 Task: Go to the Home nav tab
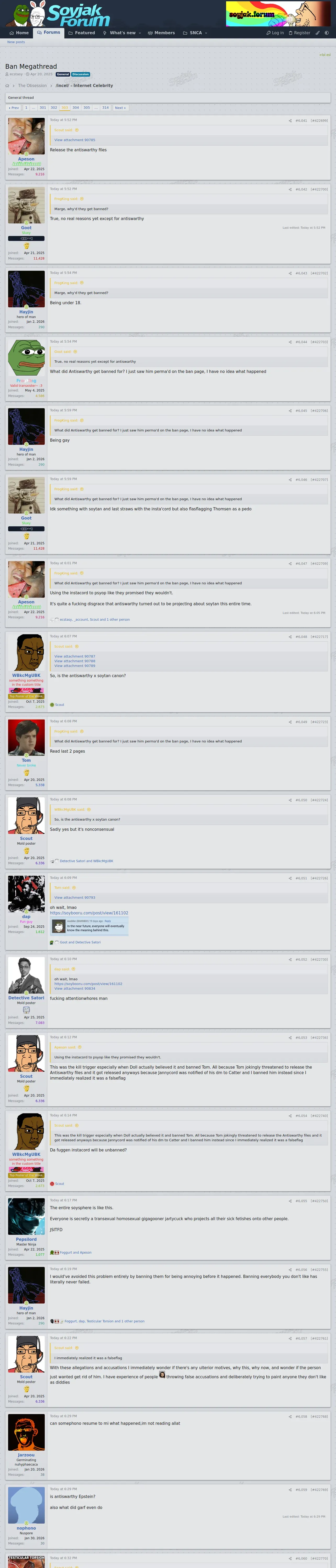pyautogui.click(x=19, y=33)
